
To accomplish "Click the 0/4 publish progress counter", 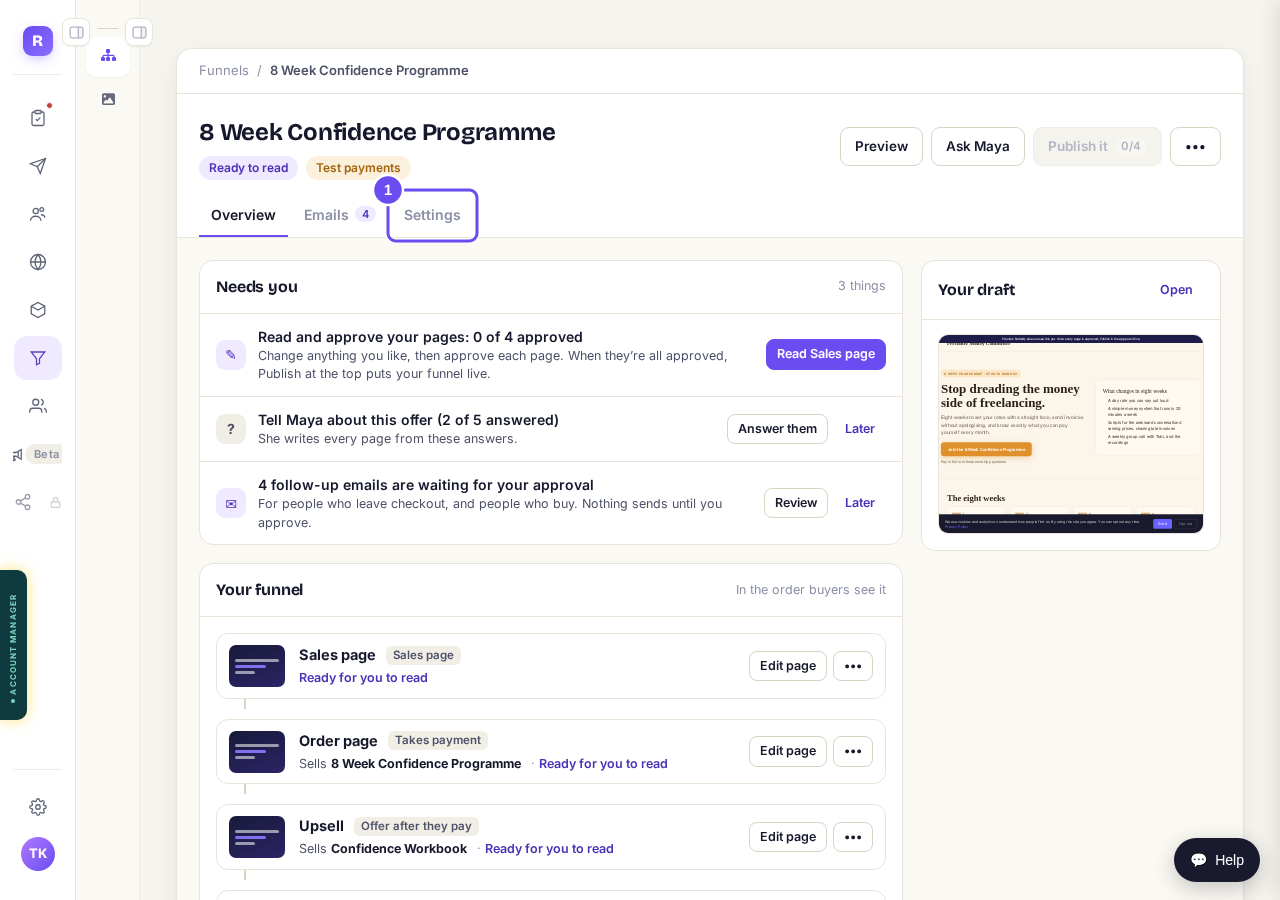I will (x=1131, y=146).
